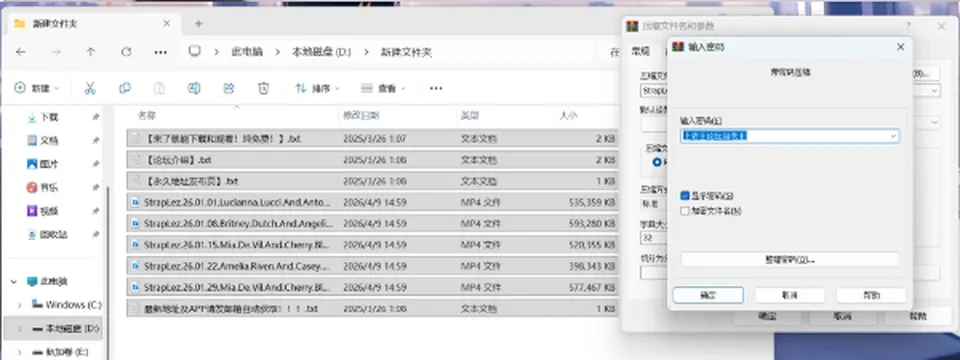Click 确定 in the archive parameters window
The width and height of the screenshot is (960, 360).
pos(767,317)
